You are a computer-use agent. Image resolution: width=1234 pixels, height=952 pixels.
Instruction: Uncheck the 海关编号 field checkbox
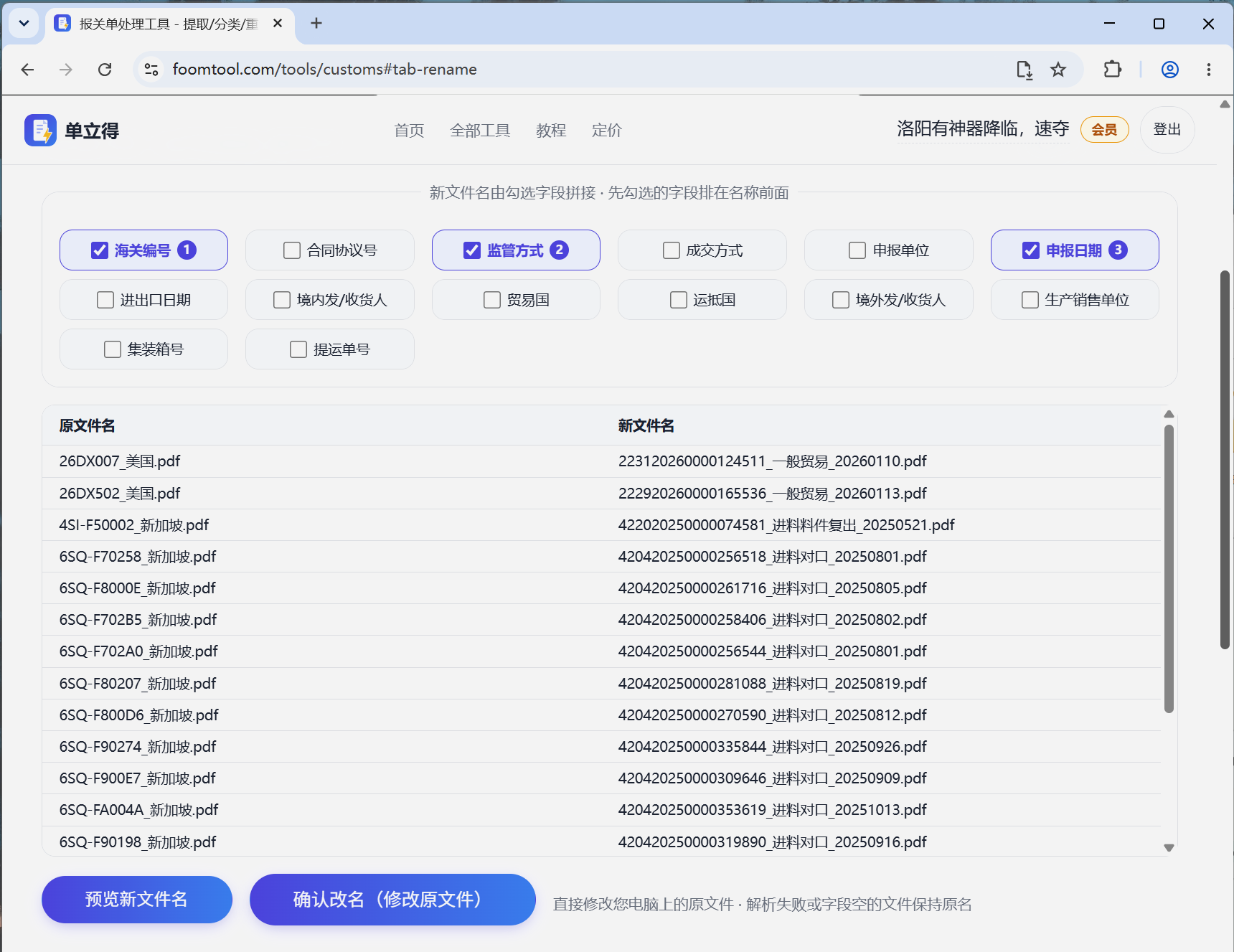100,250
